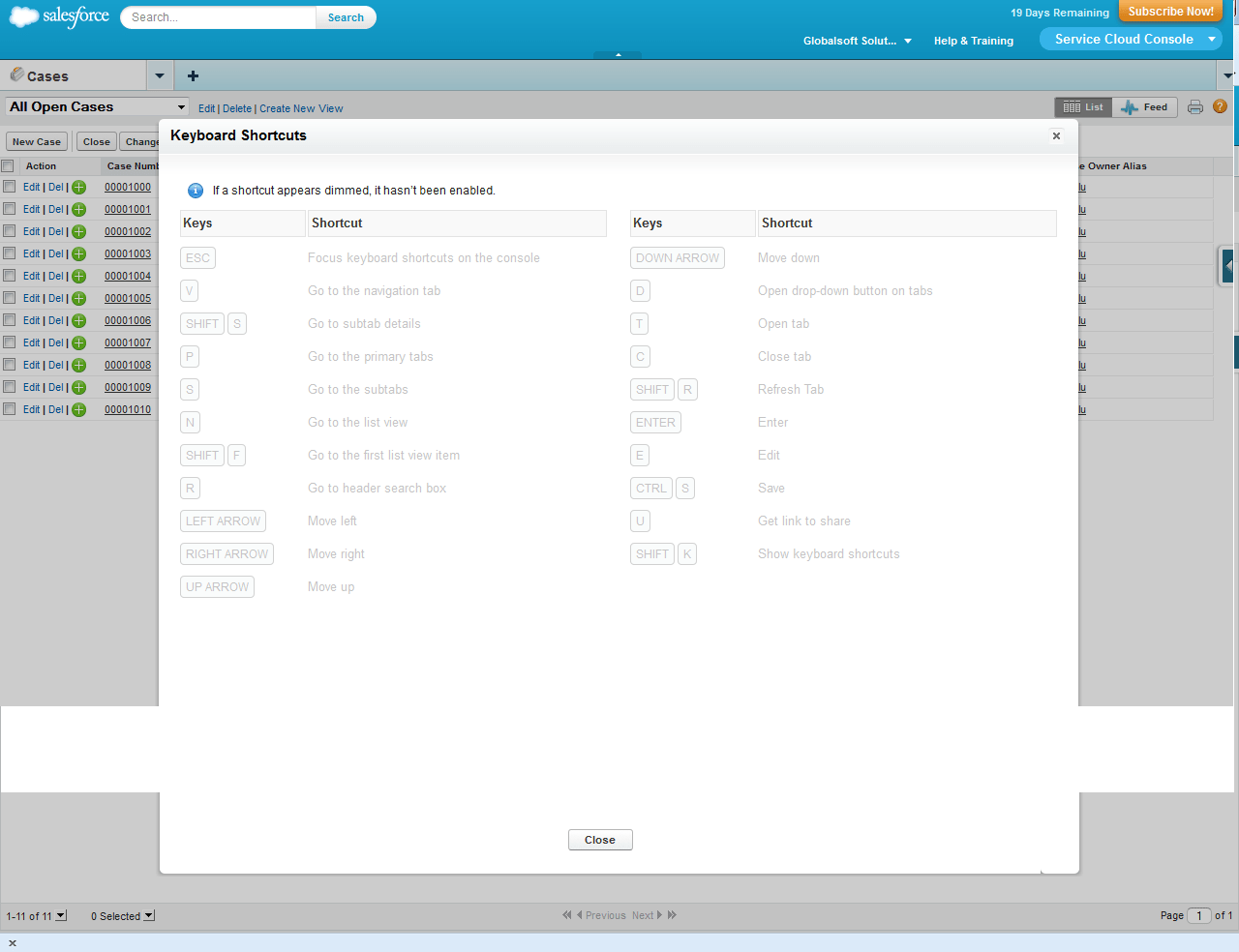Open help using the orange question mark icon
Image resolution: width=1239 pixels, height=952 pixels.
click(x=1220, y=106)
